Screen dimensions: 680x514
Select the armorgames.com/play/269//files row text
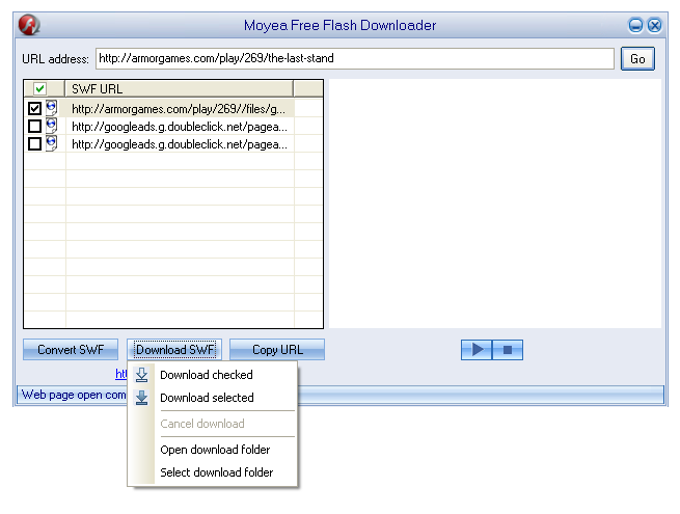click(179, 109)
